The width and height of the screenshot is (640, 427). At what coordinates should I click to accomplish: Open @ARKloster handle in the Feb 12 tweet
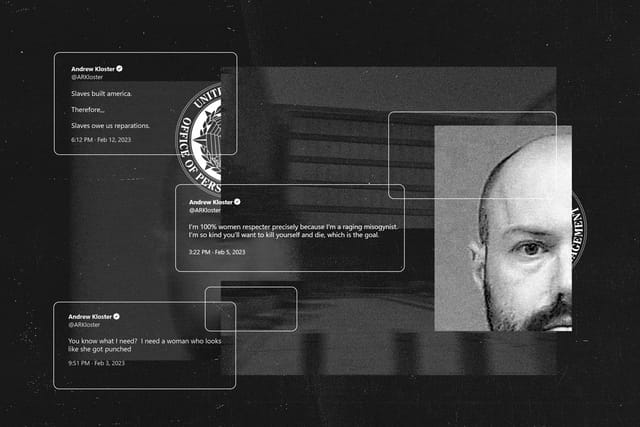87,77
